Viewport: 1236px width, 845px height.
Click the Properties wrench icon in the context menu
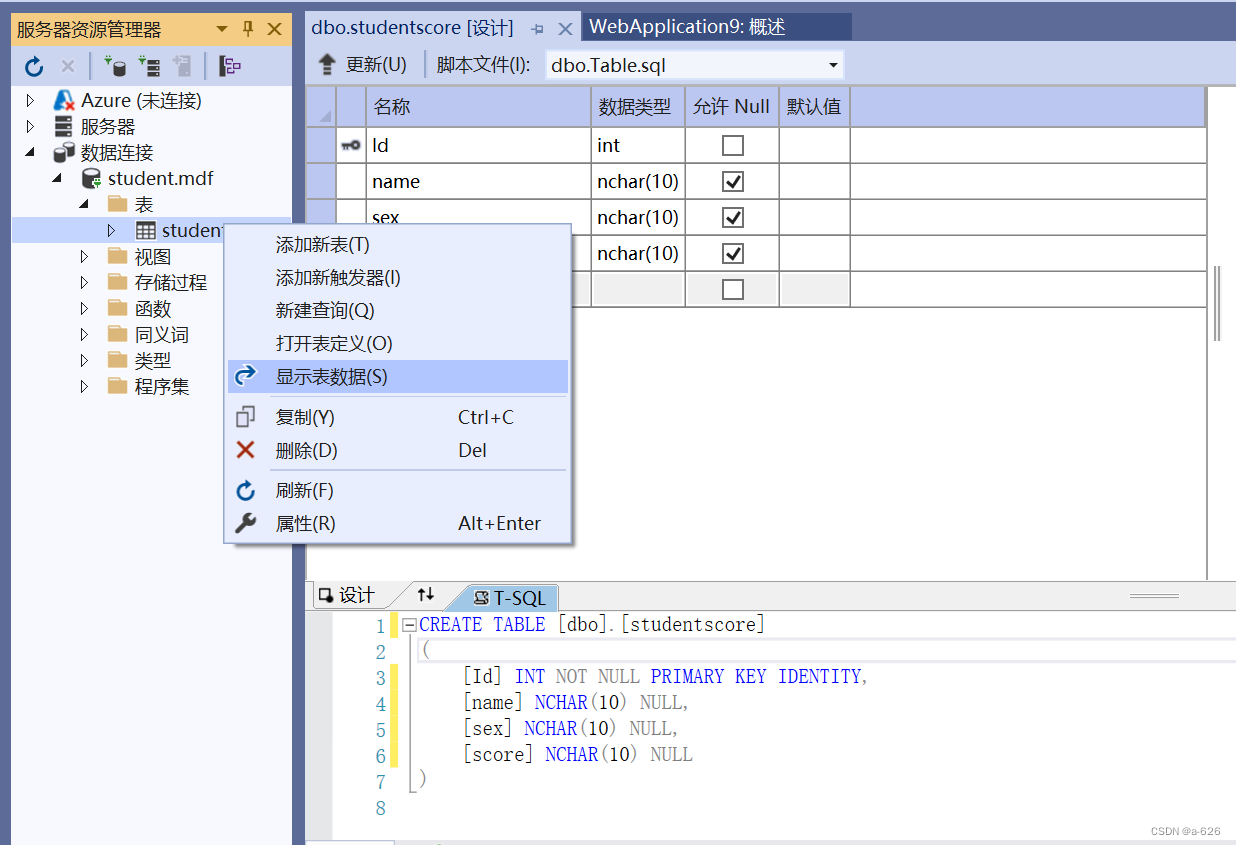(245, 523)
